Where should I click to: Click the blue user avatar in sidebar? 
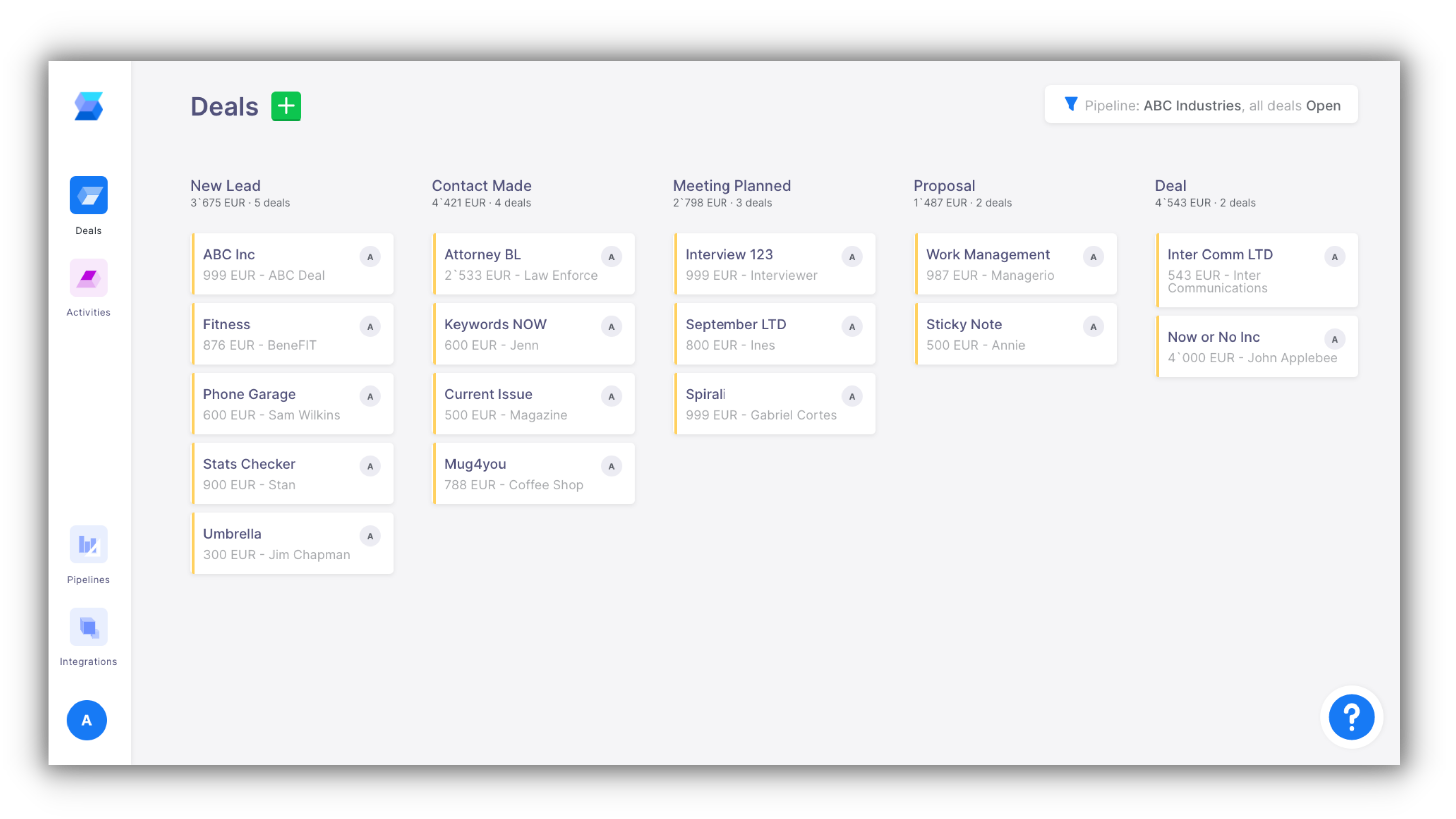point(86,720)
